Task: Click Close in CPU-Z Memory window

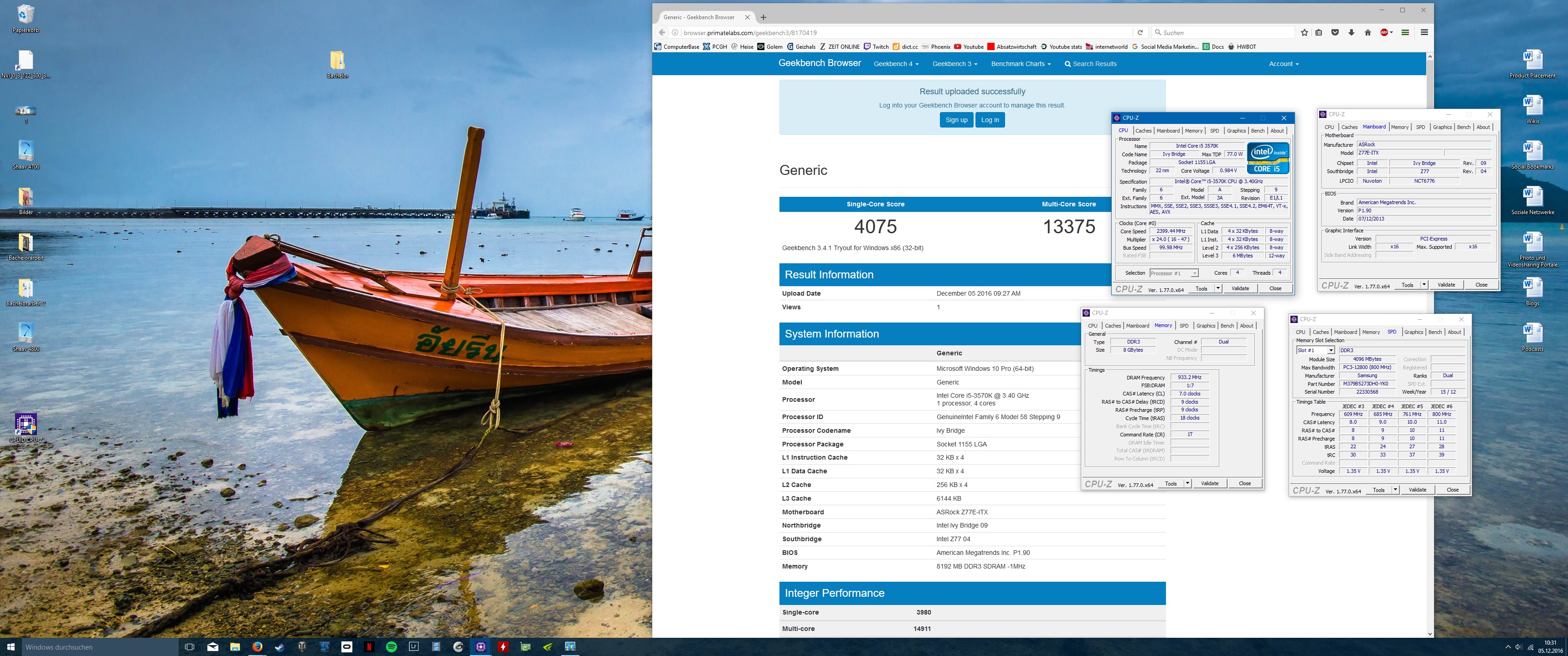Action: [x=1245, y=483]
